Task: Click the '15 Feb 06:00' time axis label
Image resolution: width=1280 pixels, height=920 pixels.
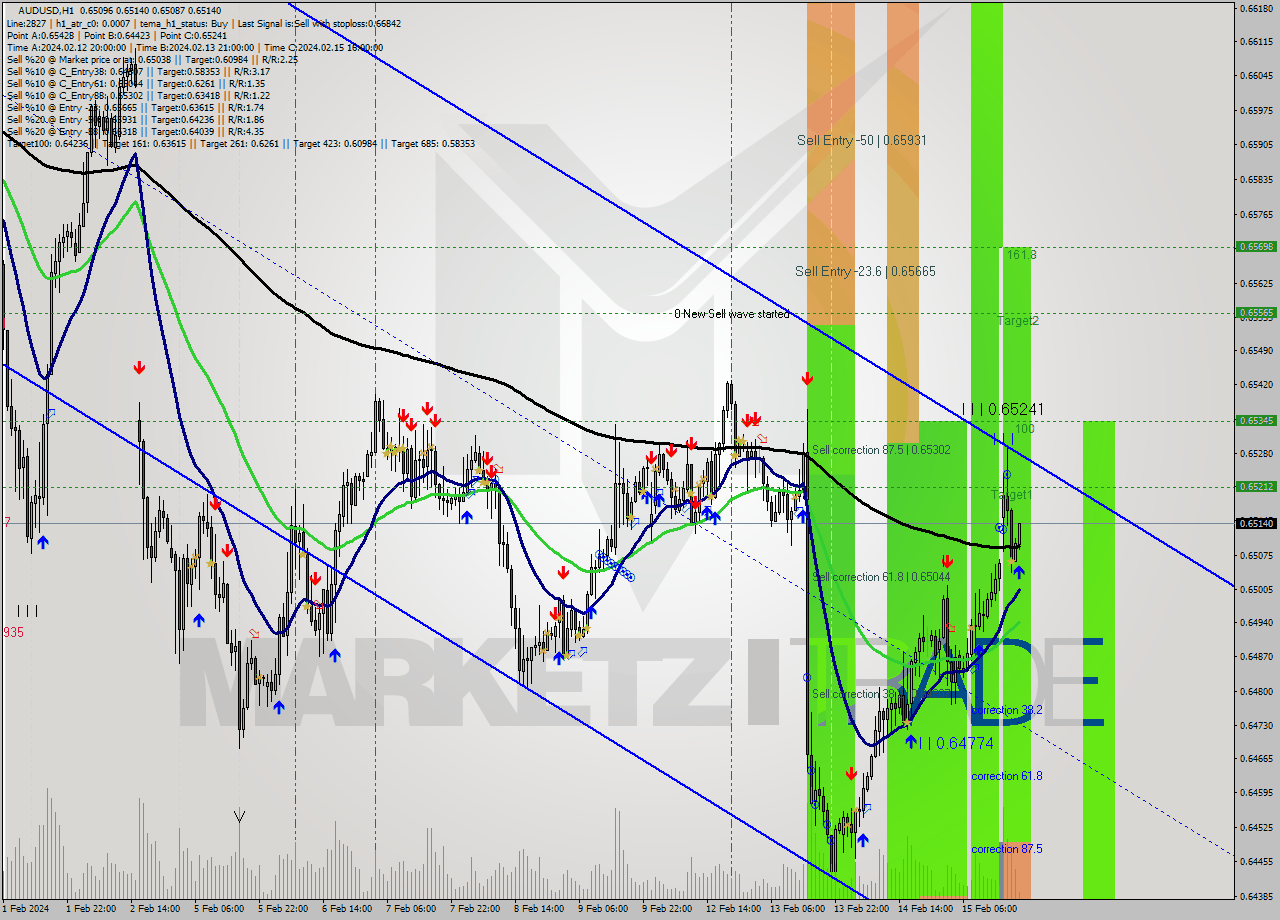Action: point(990,909)
